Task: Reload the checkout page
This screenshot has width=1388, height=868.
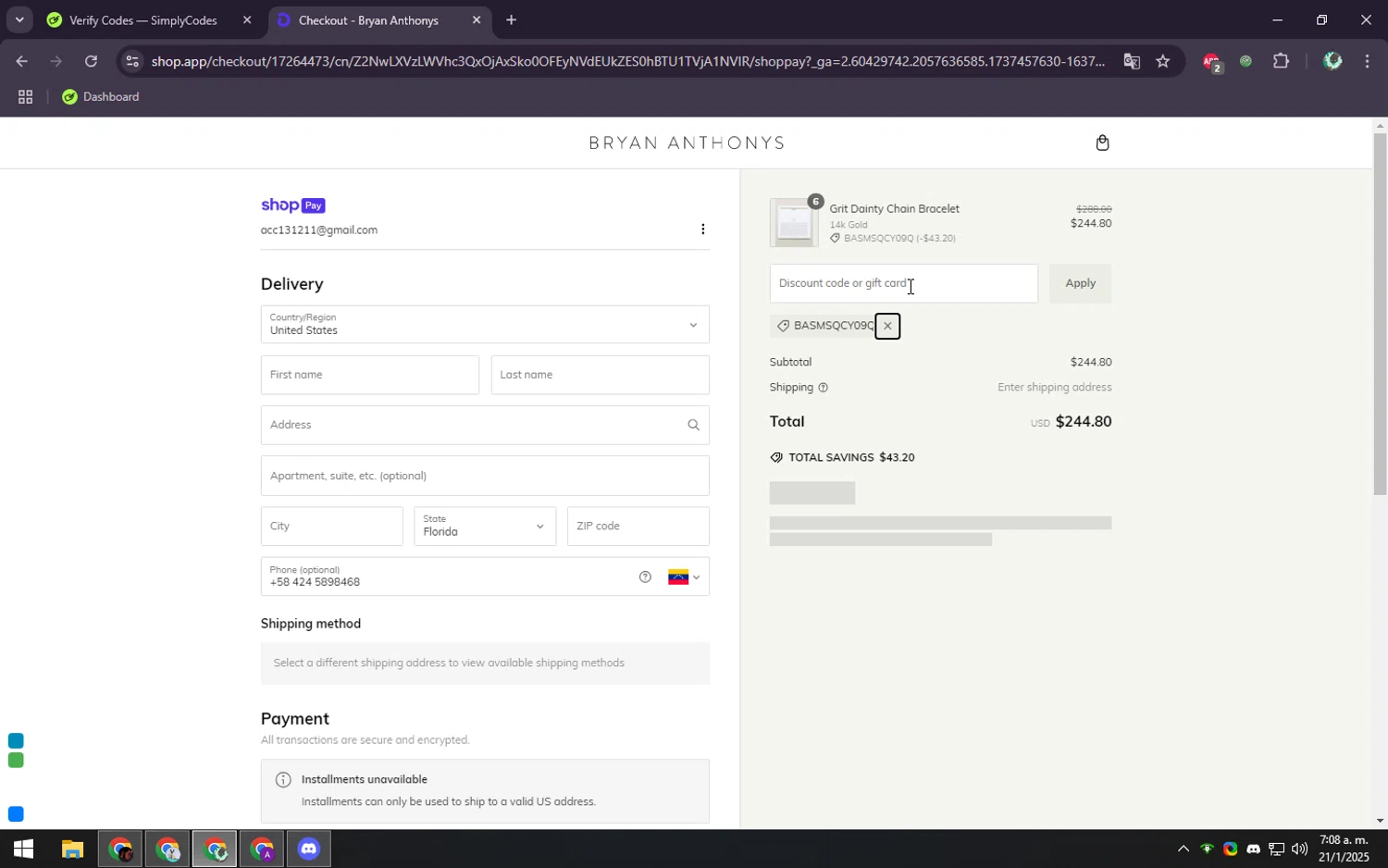Action: (91, 62)
